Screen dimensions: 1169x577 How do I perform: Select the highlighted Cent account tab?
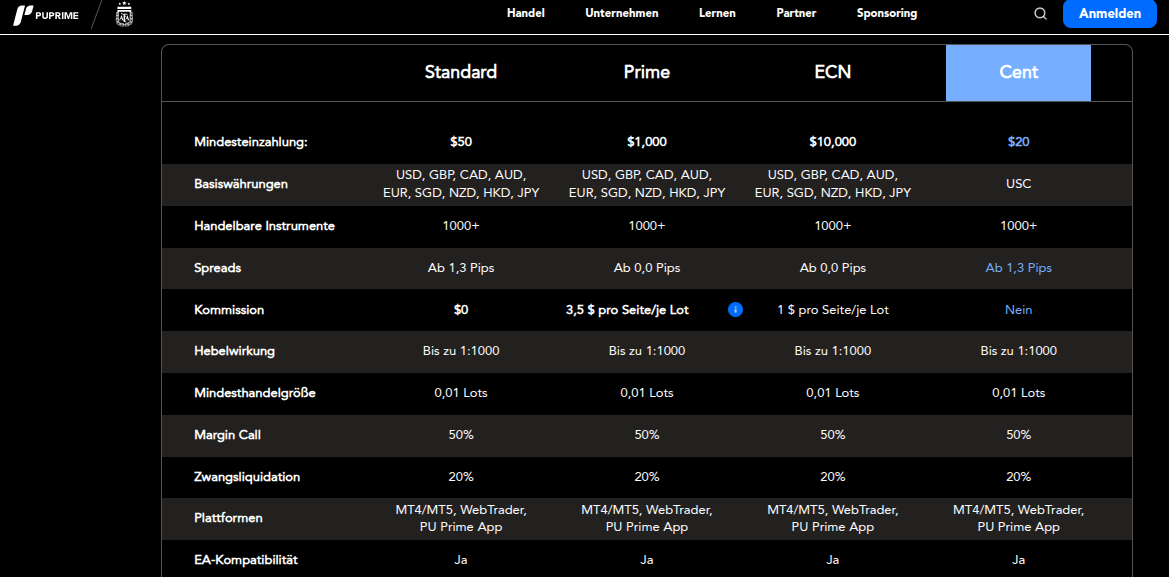click(1018, 72)
